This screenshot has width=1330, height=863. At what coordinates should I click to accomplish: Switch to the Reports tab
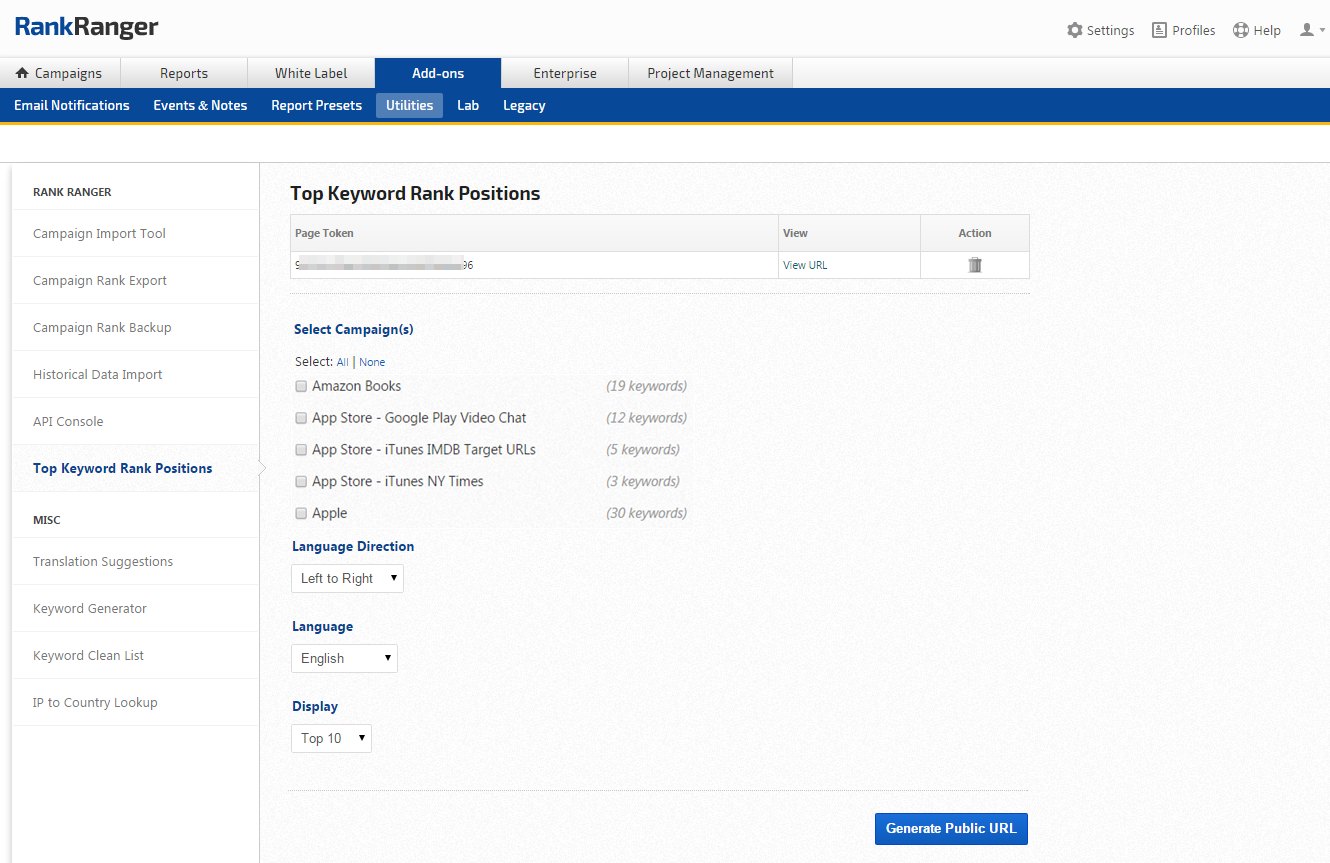(x=184, y=73)
